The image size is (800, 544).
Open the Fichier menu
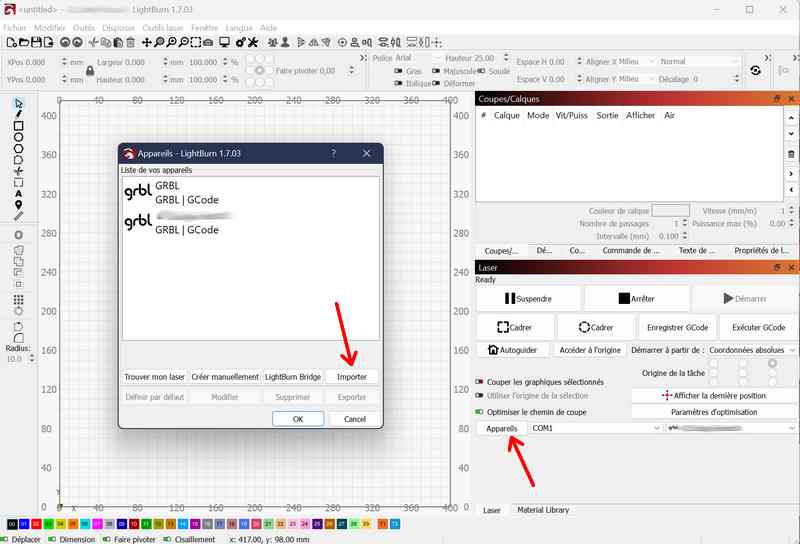14,28
